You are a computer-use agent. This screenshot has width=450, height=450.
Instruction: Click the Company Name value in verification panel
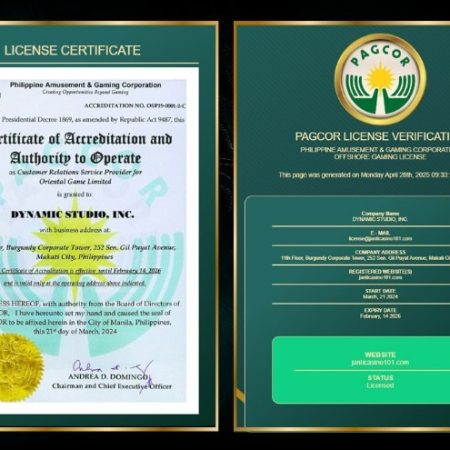tap(380, 219)
